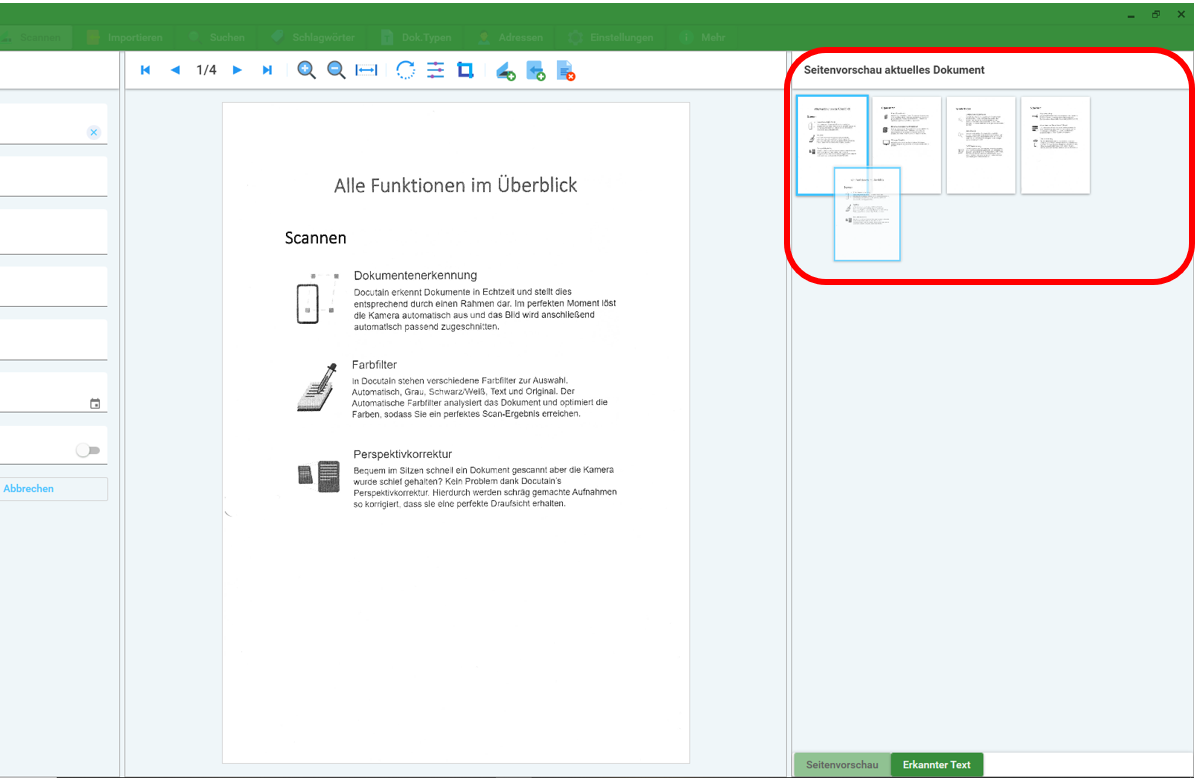The height and width of the screenshot is (778, 1198).
Task: Click the pipette illustration beside Farbfilter
Action: (x=317, y=387)
